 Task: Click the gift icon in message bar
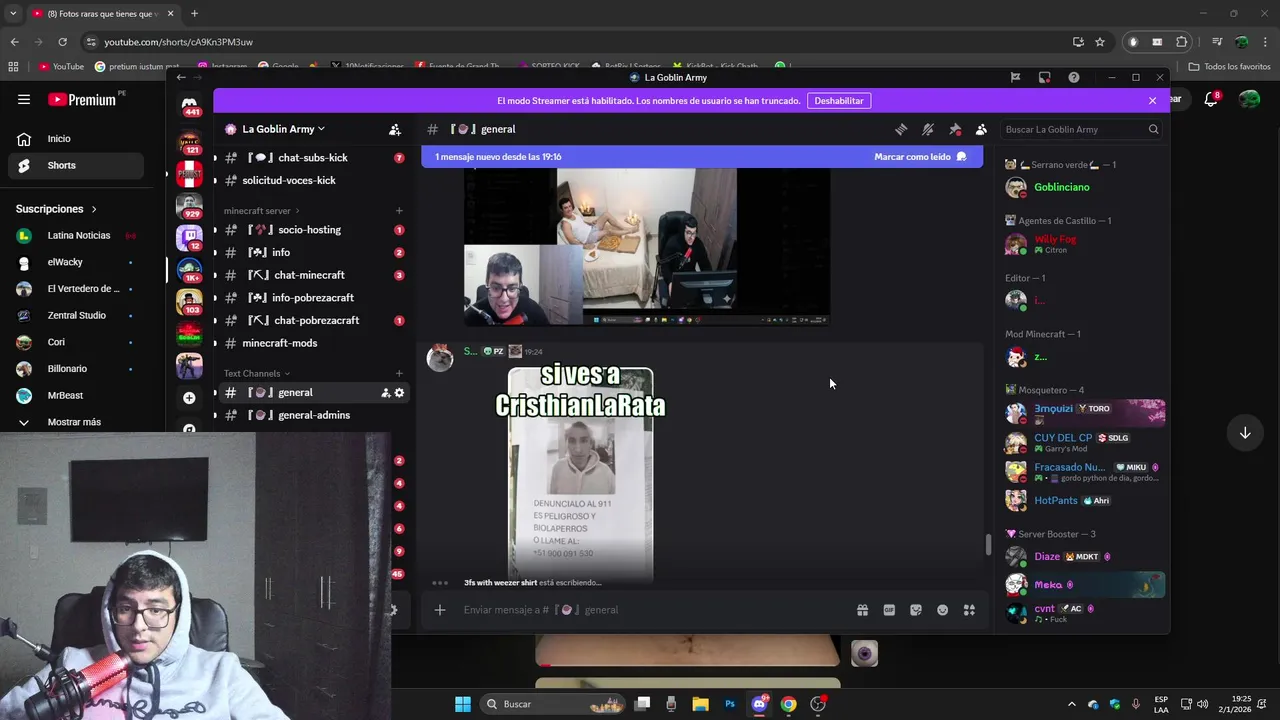862,610
